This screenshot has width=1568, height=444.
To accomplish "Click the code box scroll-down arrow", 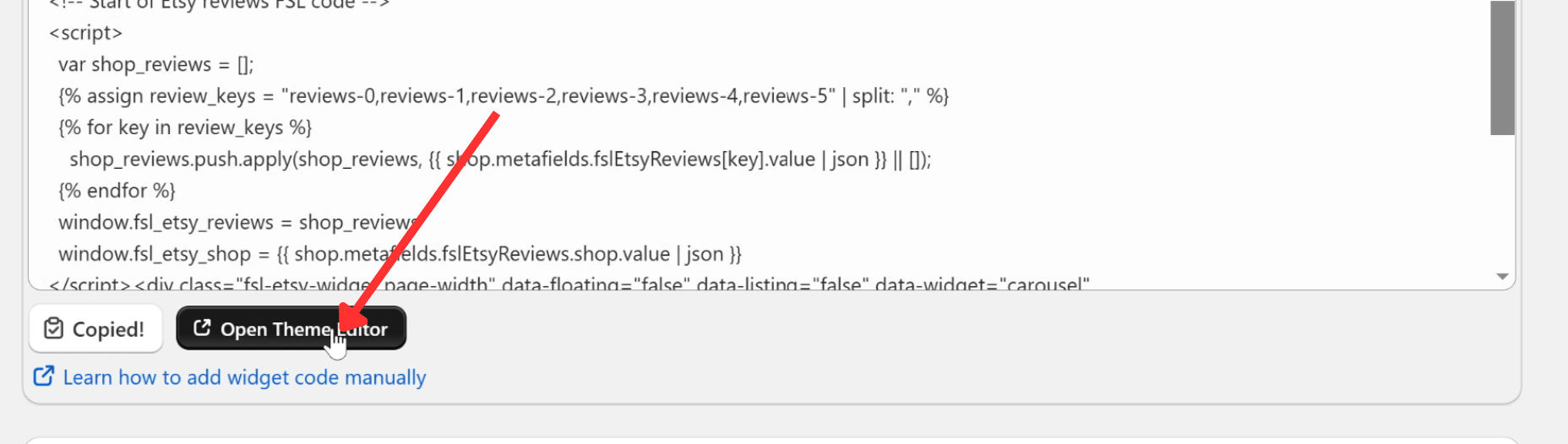I will [x=1502, y=277].
